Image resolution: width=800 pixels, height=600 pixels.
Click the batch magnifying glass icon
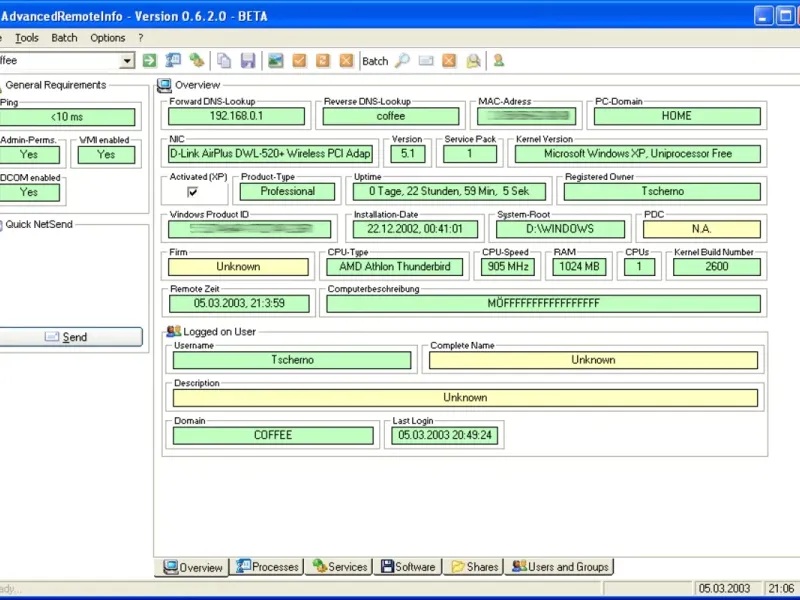[402, 61]
